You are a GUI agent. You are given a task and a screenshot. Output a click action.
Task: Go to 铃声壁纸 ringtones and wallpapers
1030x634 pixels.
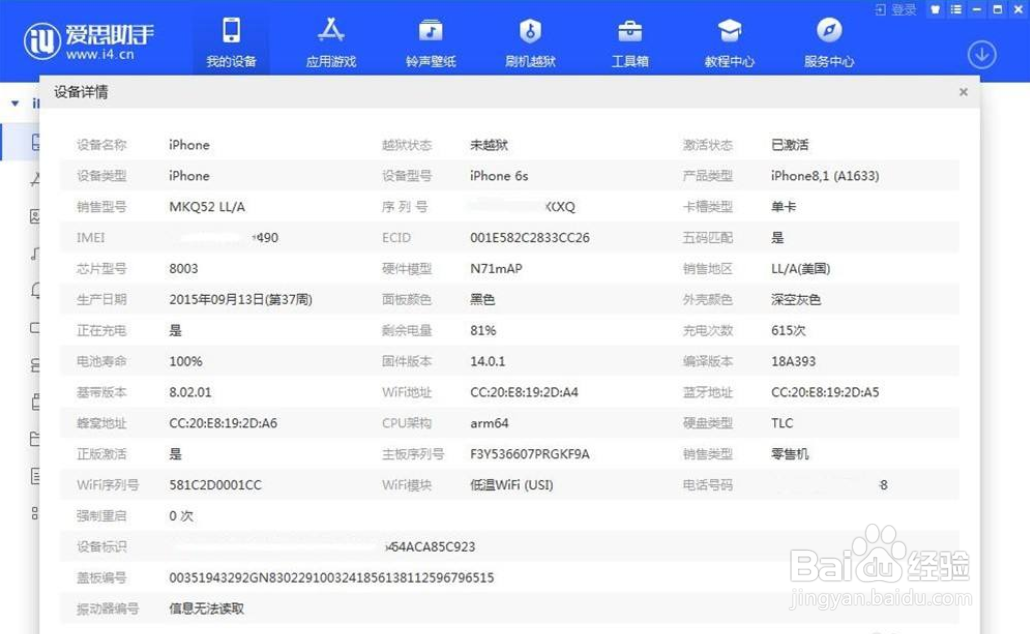click(431, 42)
